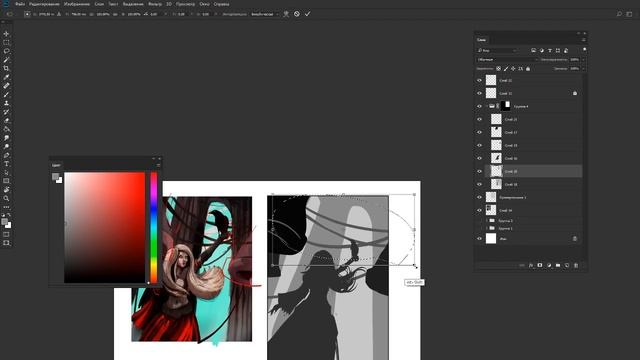The image size is (640, 360).
Task: Create a new layer
Action: pos(567,265)
